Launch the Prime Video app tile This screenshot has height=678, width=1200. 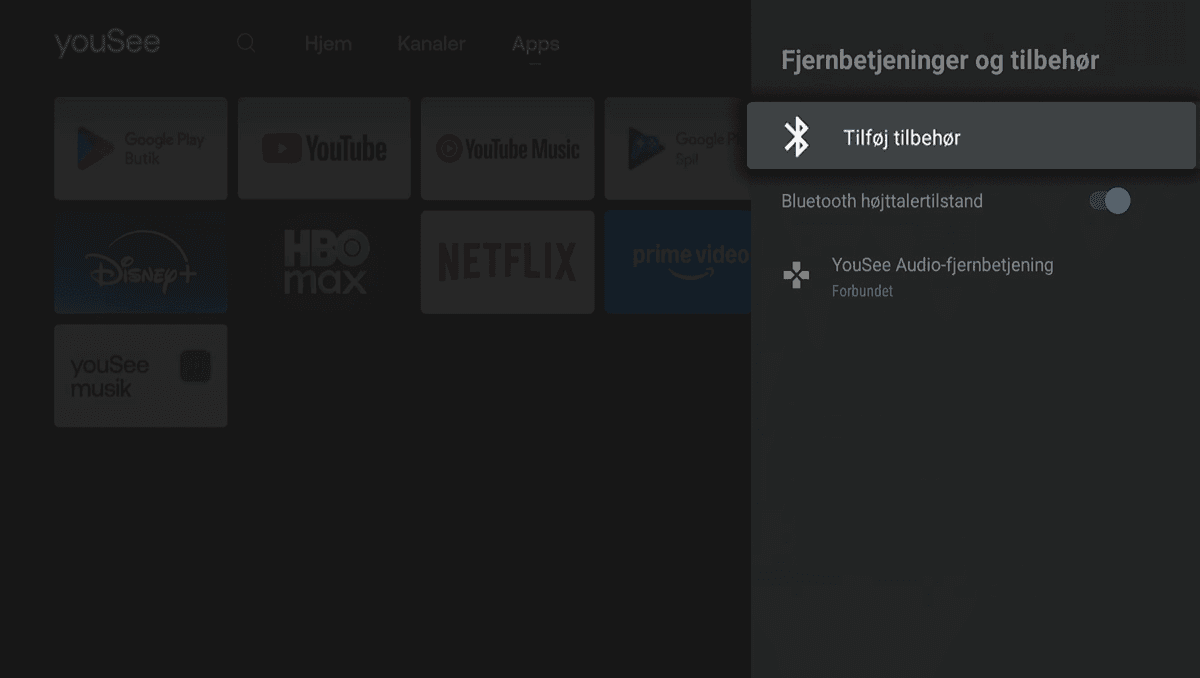678,262
